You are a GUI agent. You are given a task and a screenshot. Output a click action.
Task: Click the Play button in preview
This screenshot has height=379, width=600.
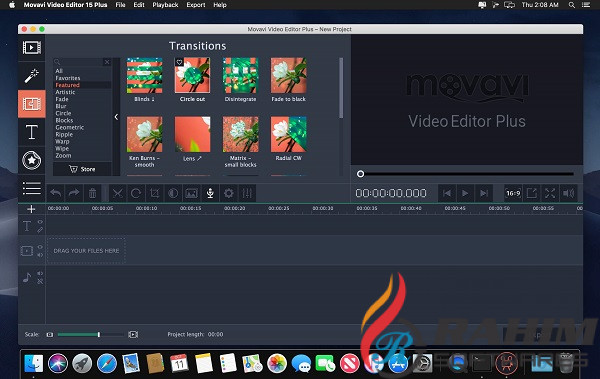(x=465, y=193)
